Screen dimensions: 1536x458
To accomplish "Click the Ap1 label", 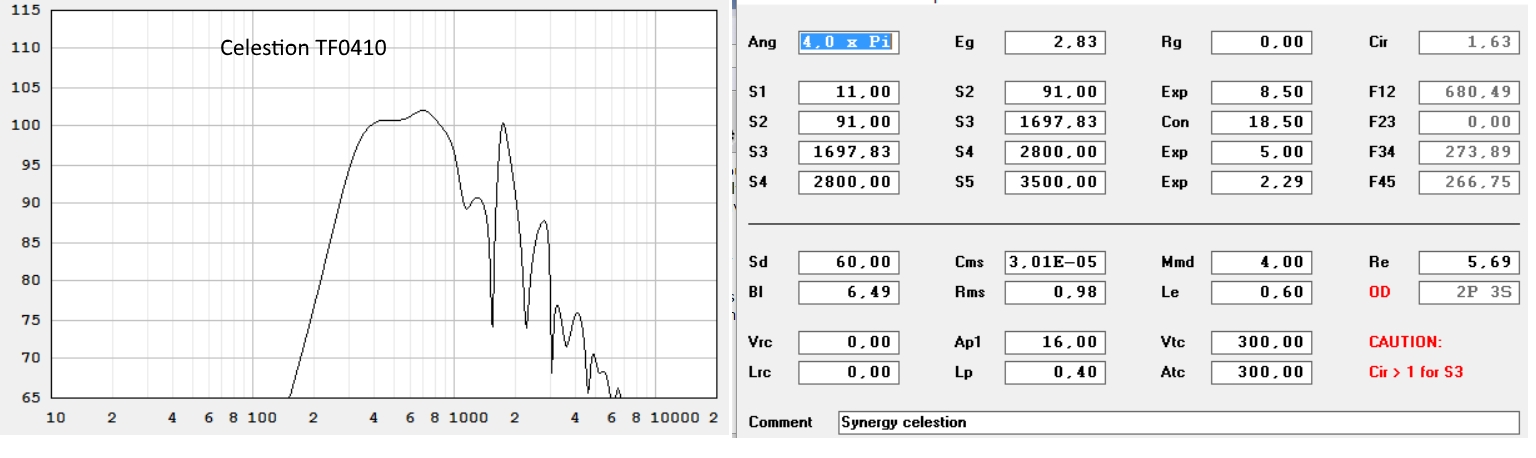I will [x=967, y=342].
